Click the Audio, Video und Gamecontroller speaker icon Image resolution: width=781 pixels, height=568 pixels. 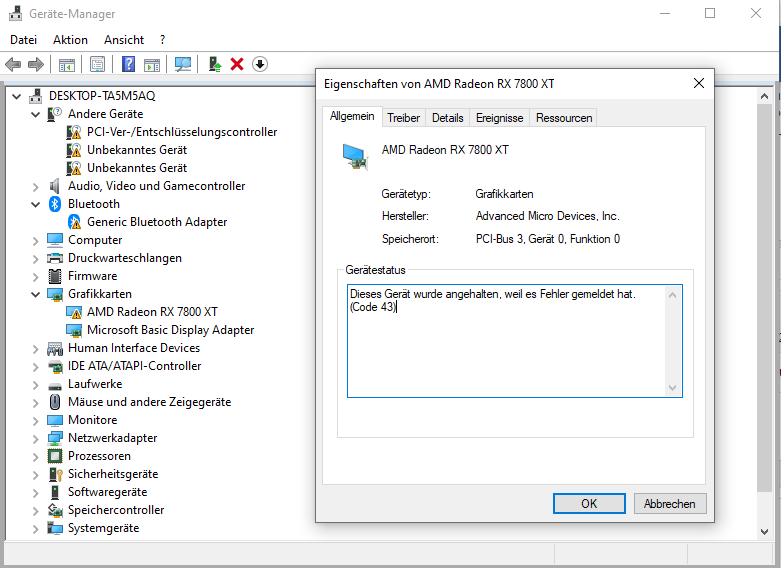pos(55,186)
